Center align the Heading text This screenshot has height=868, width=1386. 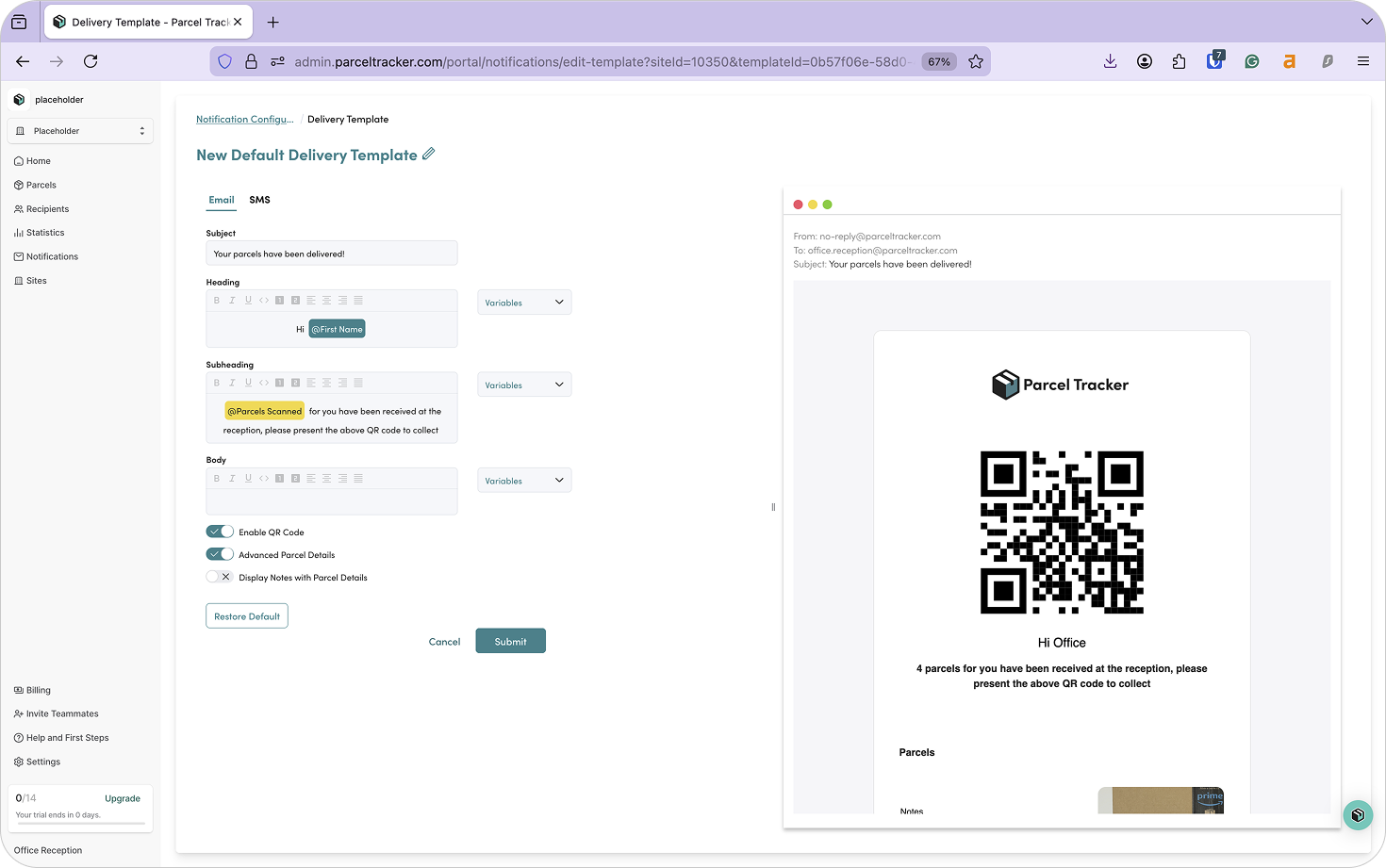[326, 301]
